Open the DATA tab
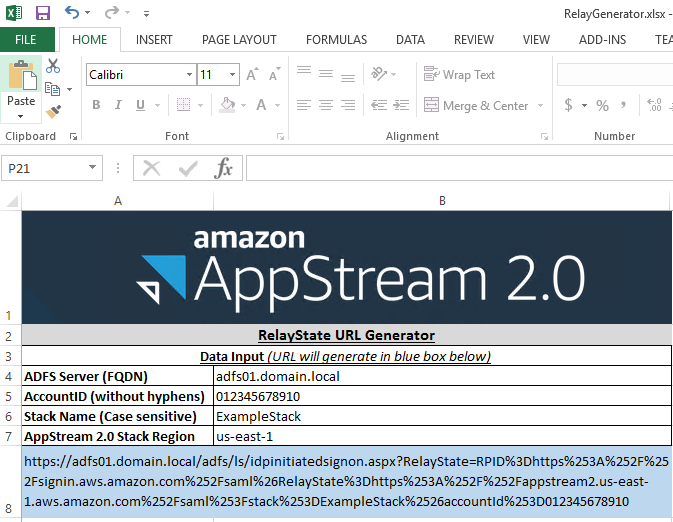Viewport: 673px width, 522px height. pyautogui.click(x=410, y=39)
